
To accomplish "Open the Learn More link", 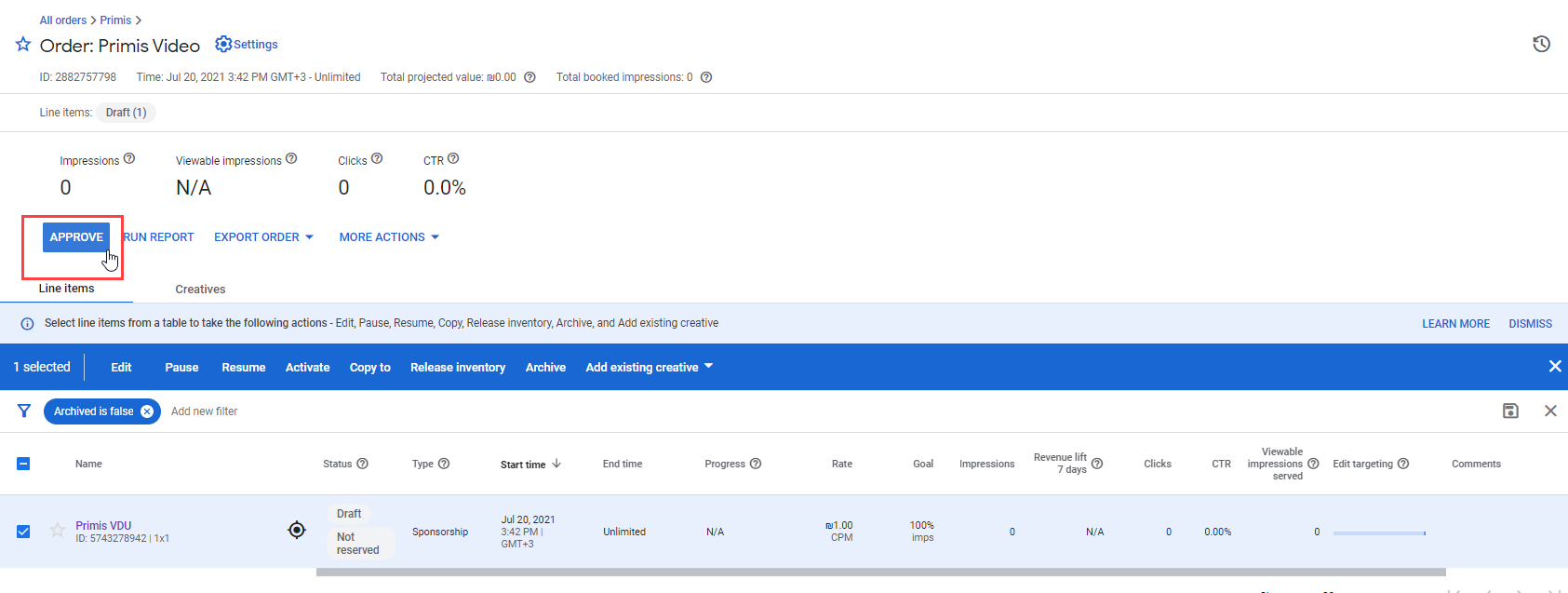I will [x=1455, y=324].
